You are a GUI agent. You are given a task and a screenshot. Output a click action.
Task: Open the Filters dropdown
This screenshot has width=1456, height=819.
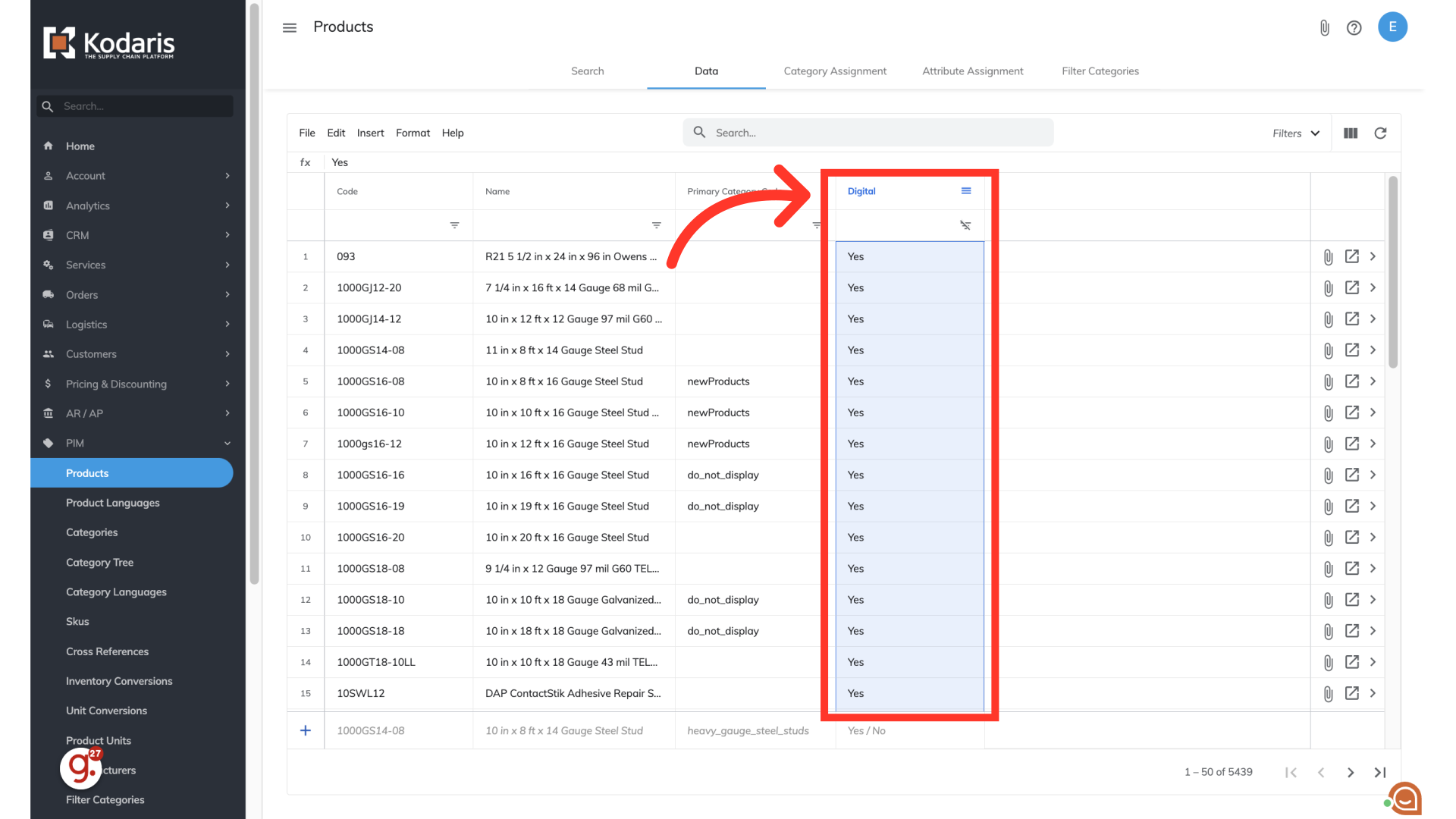1296,133
